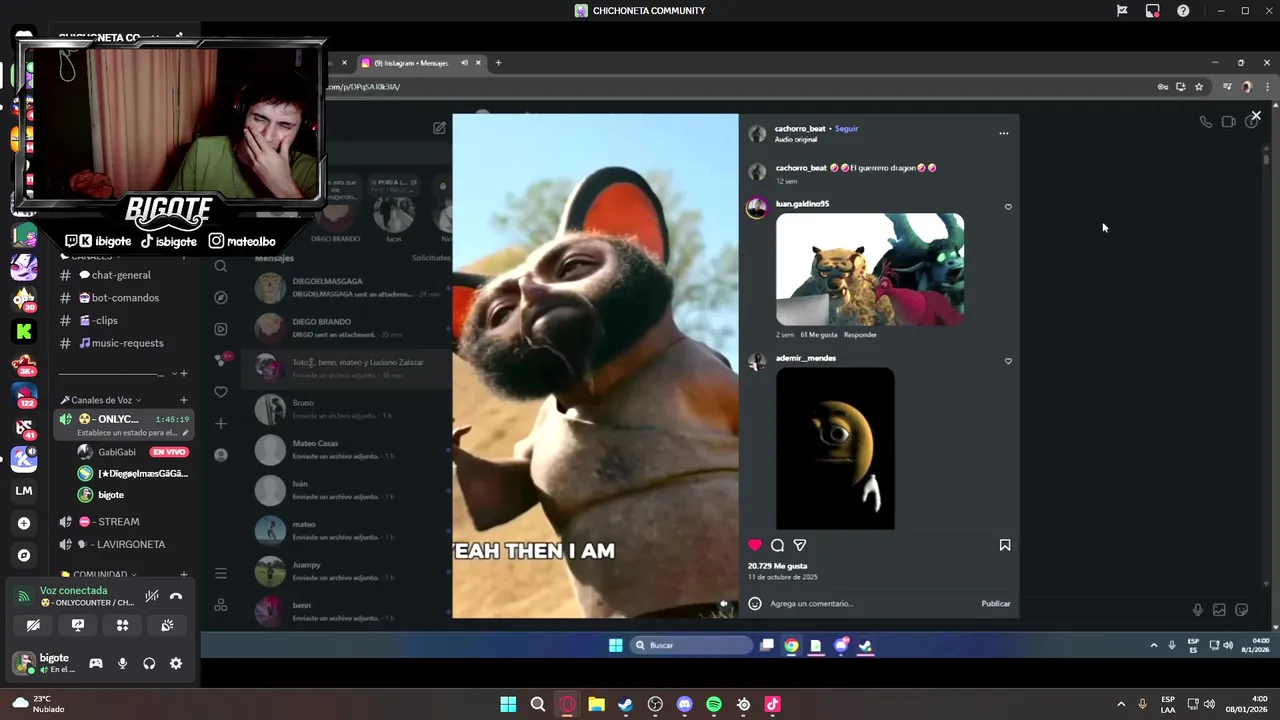
Task: Open Steam from the Windows taskbar
Action: (626, 705)
